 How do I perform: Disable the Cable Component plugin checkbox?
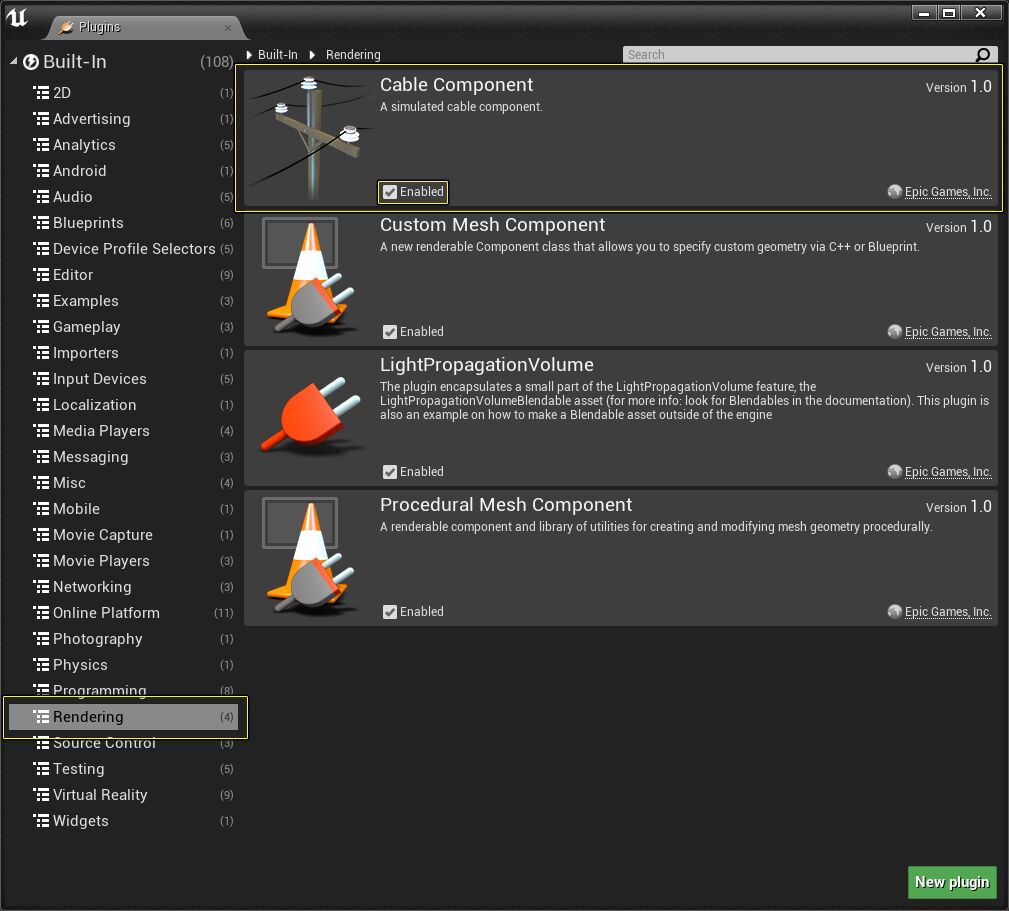[x=390, y=192]
